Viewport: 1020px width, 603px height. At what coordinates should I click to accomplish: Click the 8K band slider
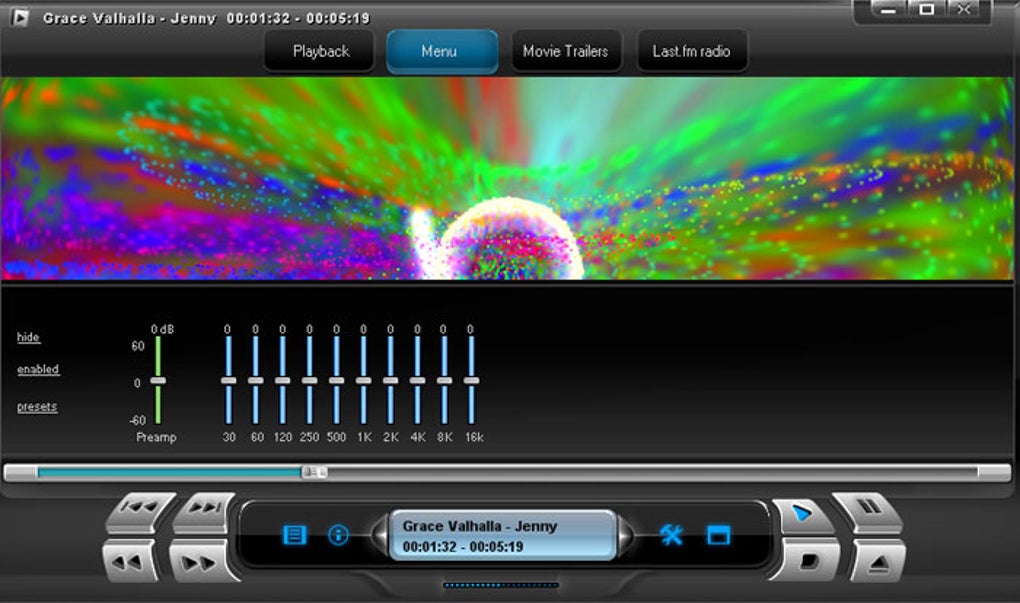click(444, 381)
